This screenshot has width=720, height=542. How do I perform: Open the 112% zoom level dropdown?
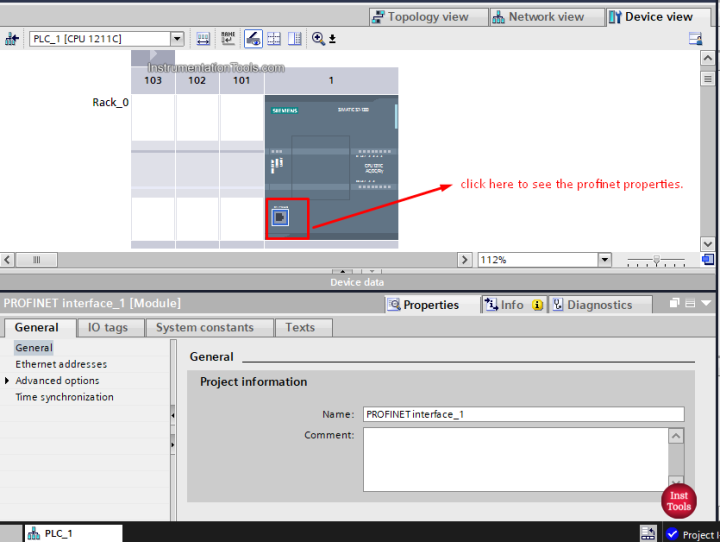coord(605,260)
